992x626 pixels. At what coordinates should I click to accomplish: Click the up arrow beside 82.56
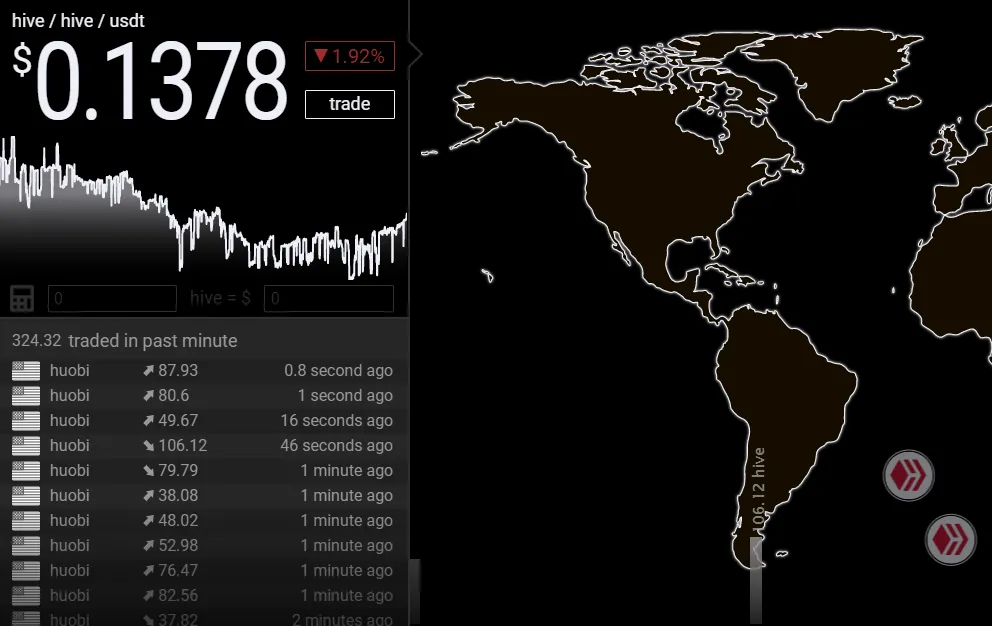click(x=149, y=596)
